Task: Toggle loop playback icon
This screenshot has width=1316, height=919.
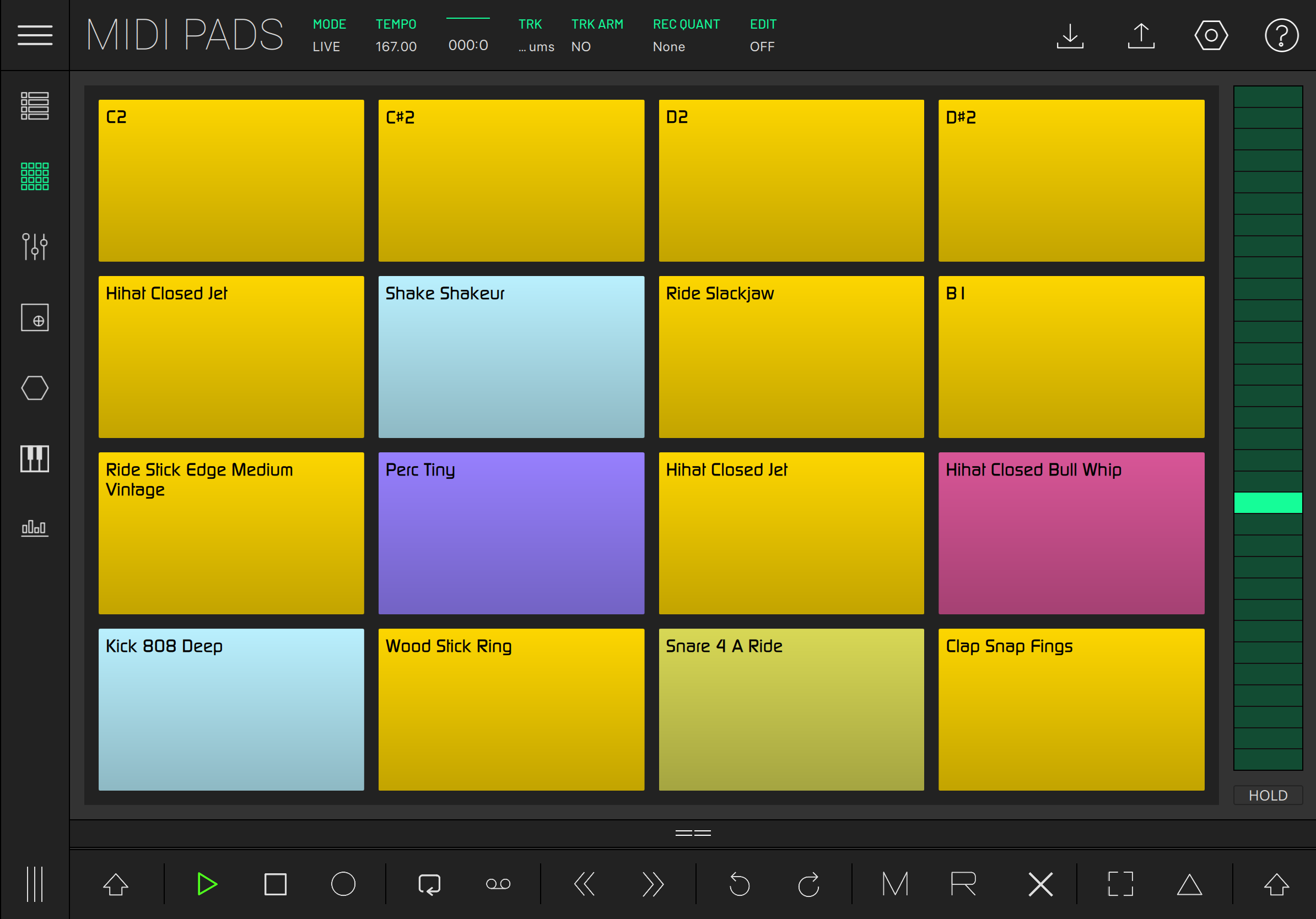Action: 429,884
